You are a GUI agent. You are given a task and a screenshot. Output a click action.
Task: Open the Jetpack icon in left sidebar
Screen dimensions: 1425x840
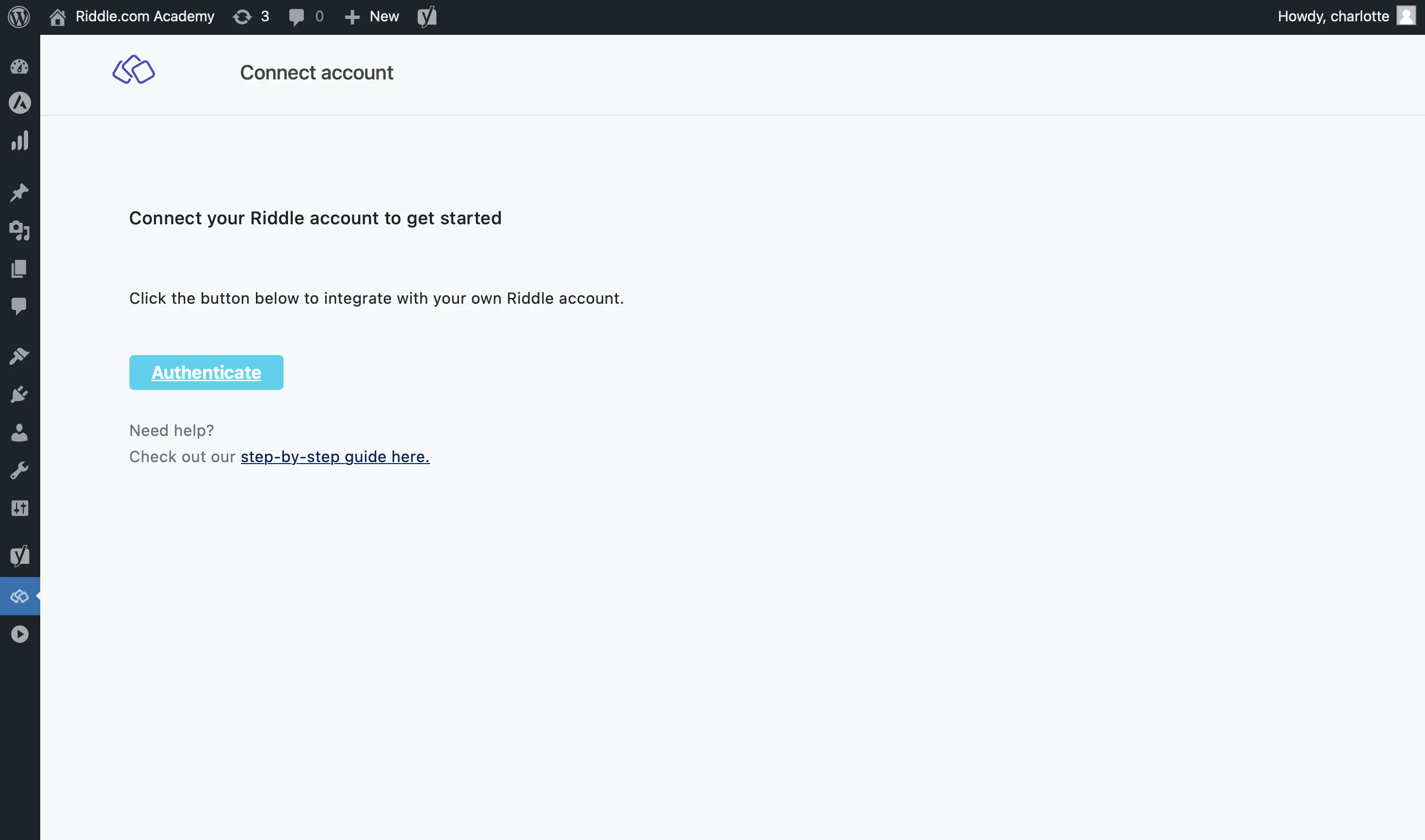click(x=20, y=104)
